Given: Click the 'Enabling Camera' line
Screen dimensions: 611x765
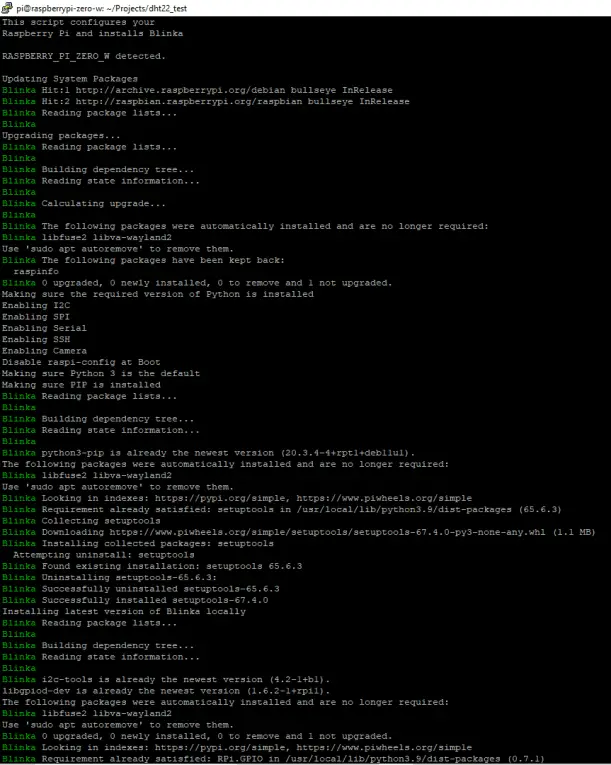Looking at the screenshot, I should click(x=44, y=351).
